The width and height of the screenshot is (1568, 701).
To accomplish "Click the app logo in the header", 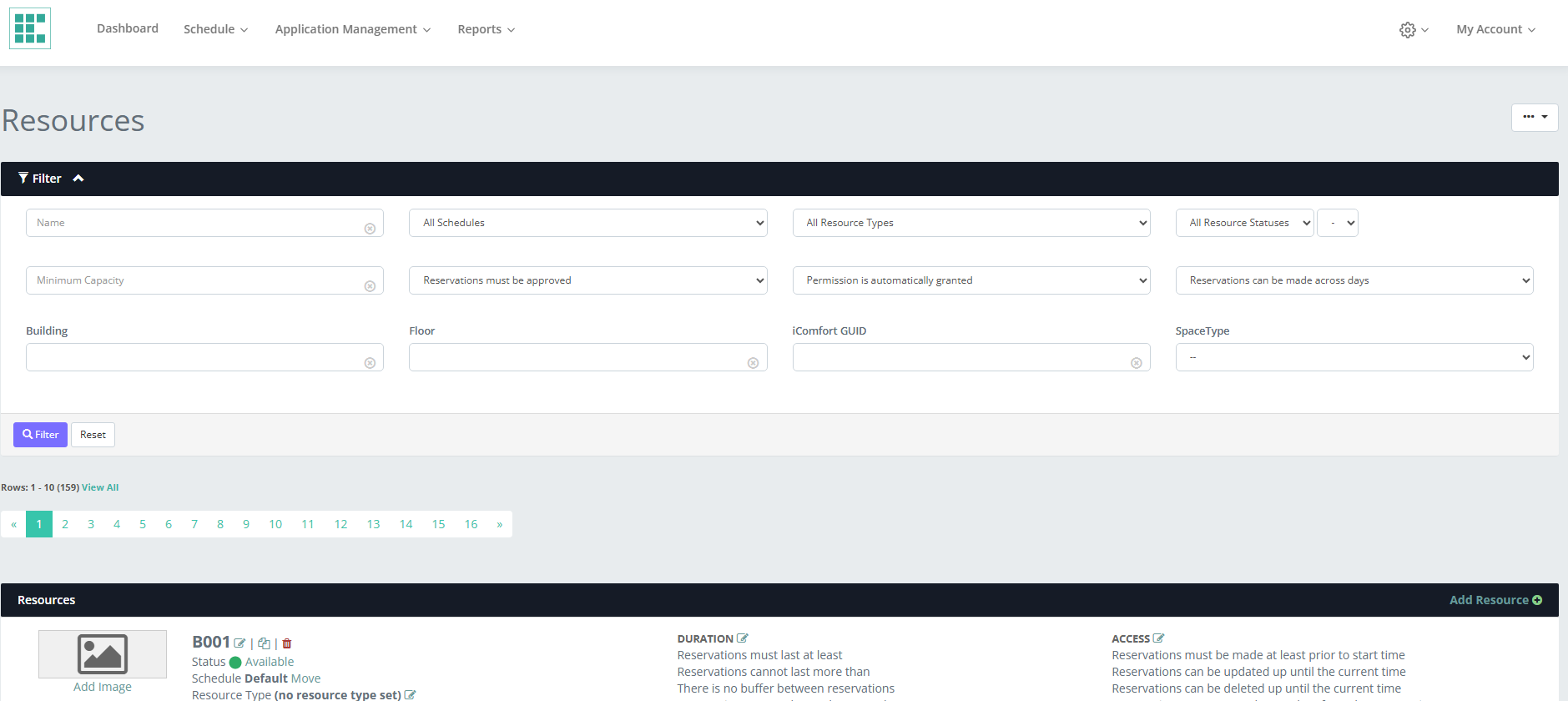I will pos(30,28).
